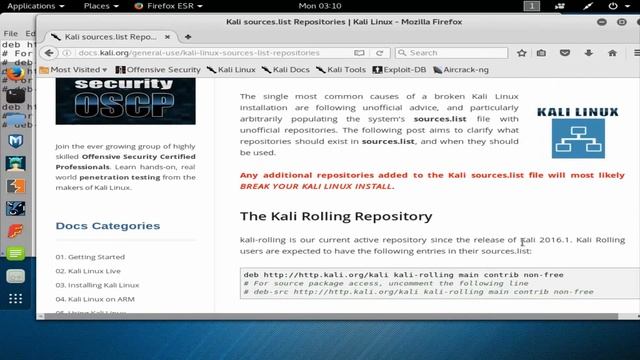Viewport: 640px width, 360px height.
Task: Open the Offensive Security bookmark
Action: pyautogui.click(x=158, y=70)
